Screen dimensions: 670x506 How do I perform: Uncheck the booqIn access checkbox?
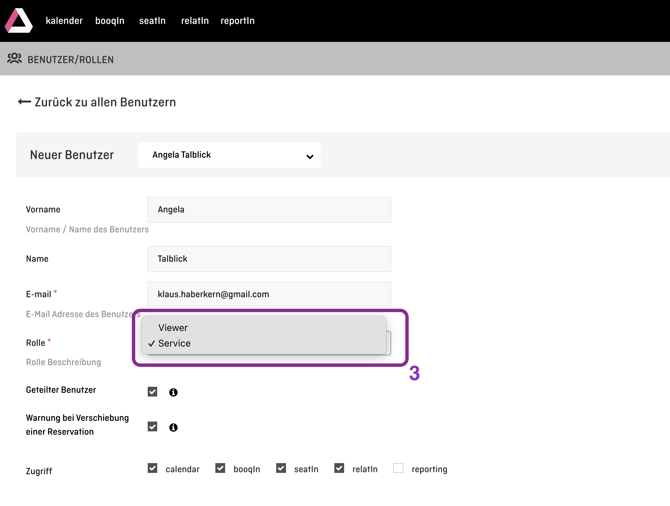point(220,468)
